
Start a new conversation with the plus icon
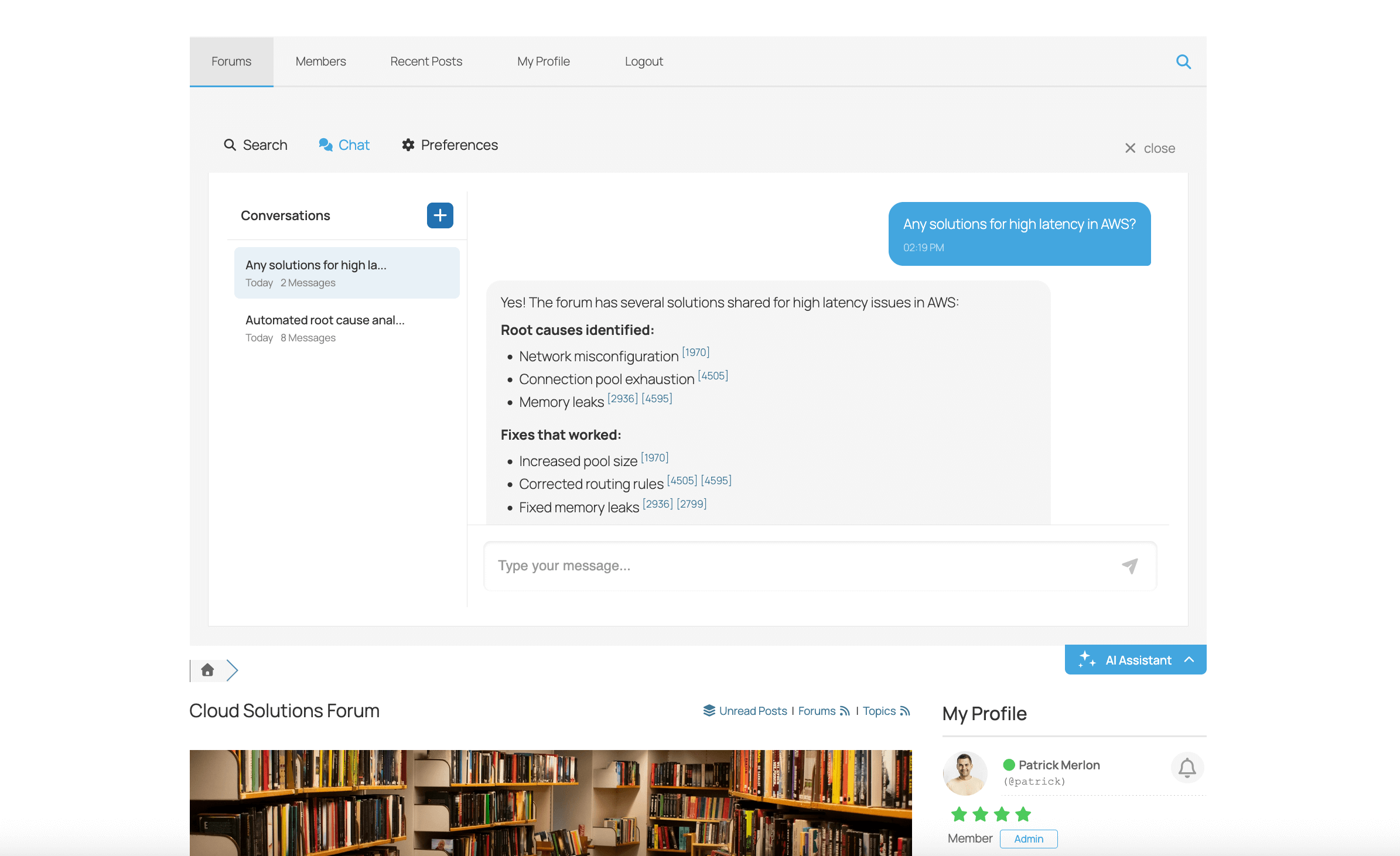click(439, 215)
